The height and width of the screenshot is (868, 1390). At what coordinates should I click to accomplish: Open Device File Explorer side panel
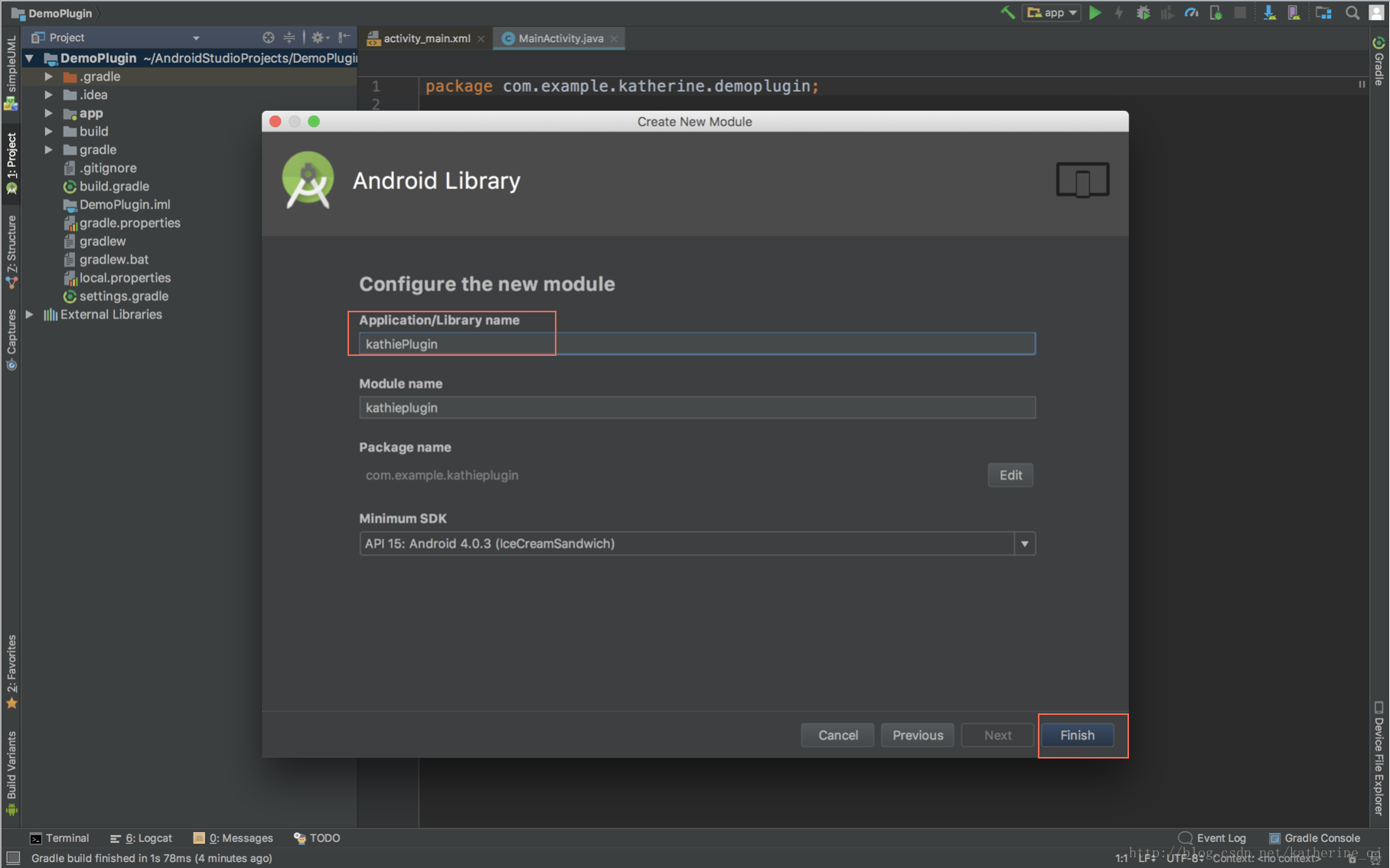(1379, 758)
